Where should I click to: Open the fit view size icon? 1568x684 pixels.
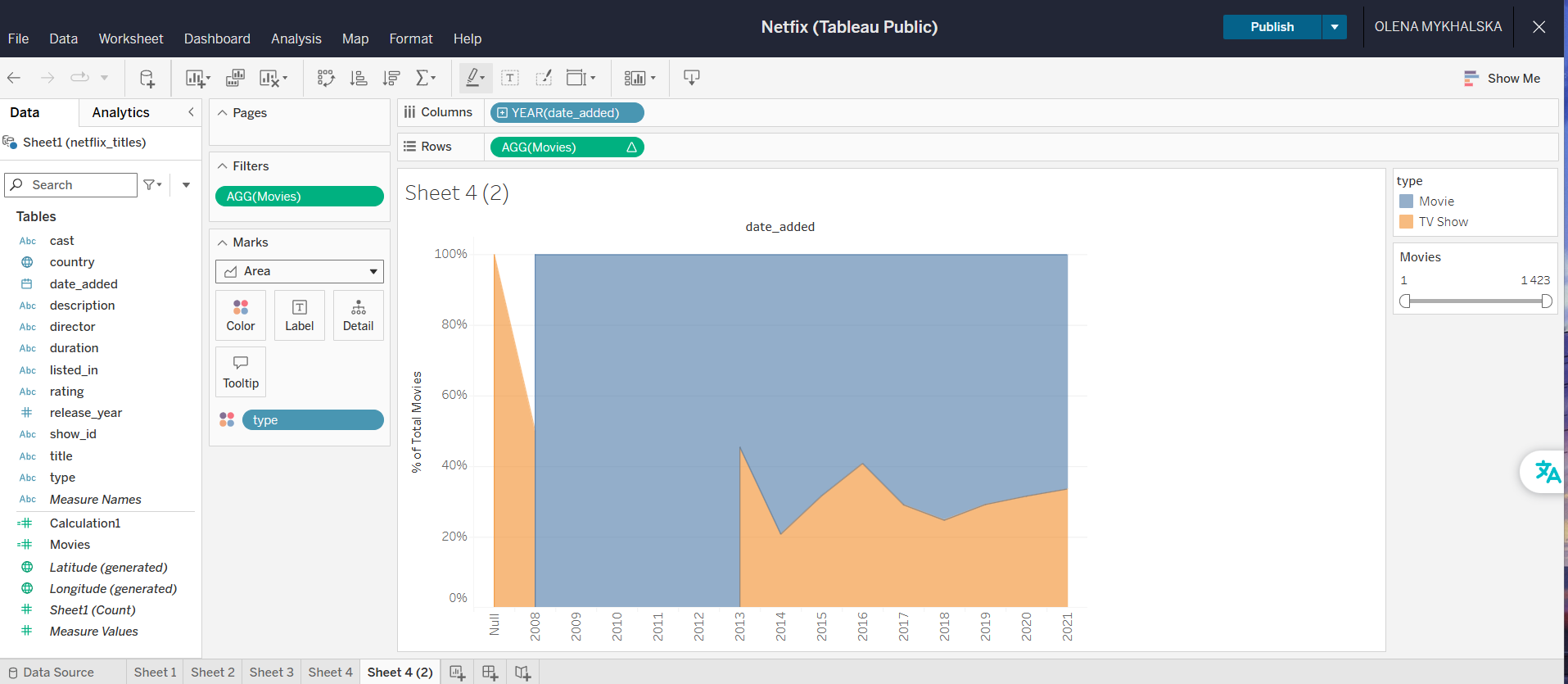(581, 78)
